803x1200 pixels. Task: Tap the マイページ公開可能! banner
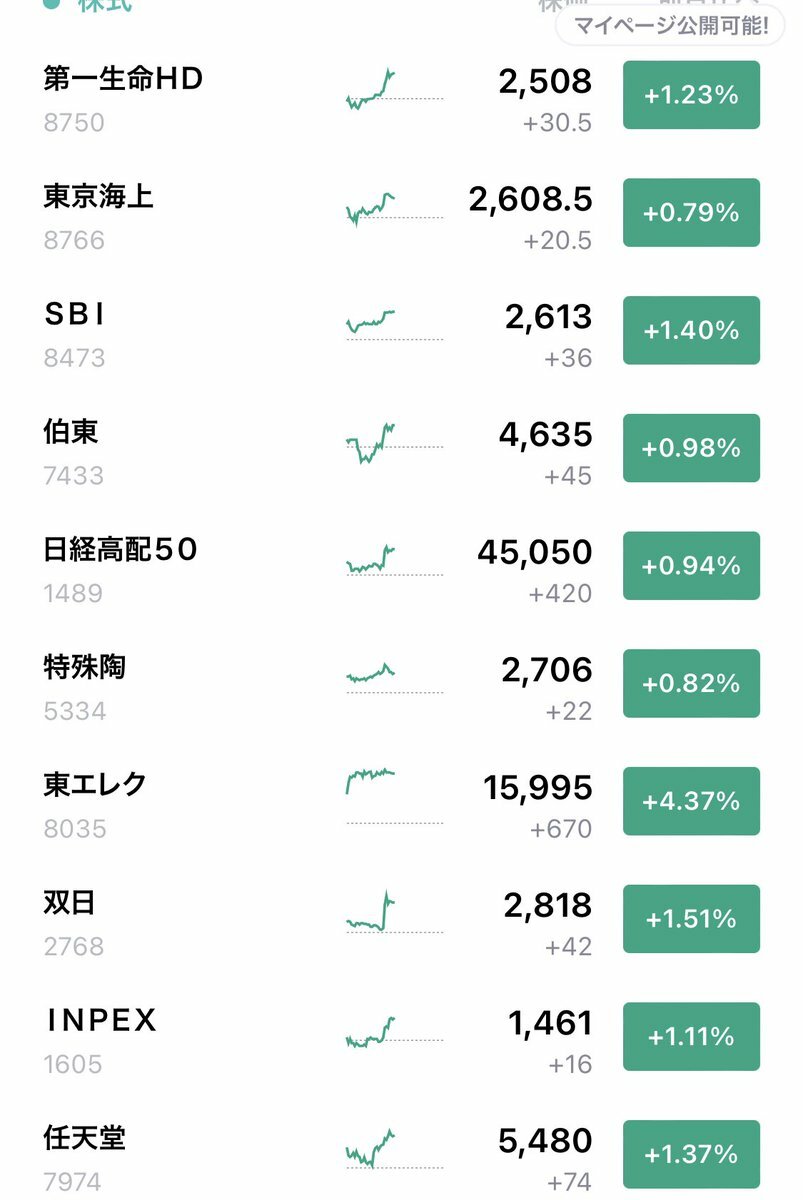(669, 26)
